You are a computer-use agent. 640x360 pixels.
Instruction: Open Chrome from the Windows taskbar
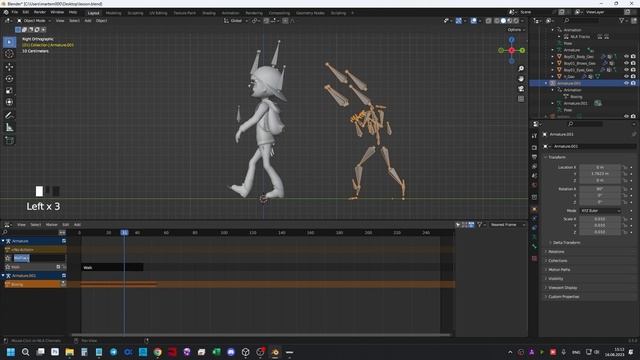pos(158,352)
